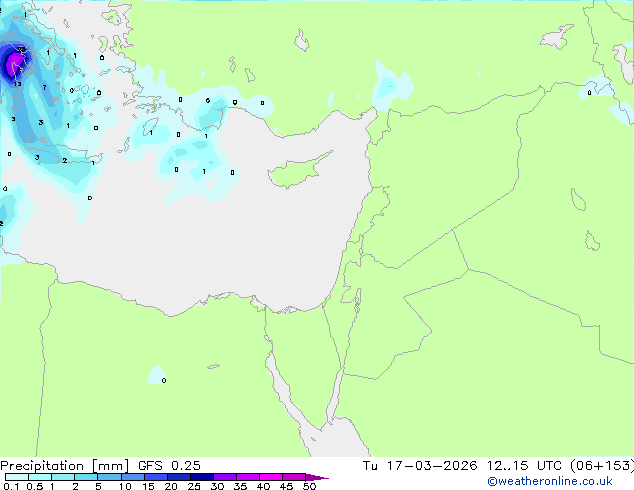This screenshot has width=634, height=490.
Task: Select the 1–2 mm legend color box
Action: (63, 477)
